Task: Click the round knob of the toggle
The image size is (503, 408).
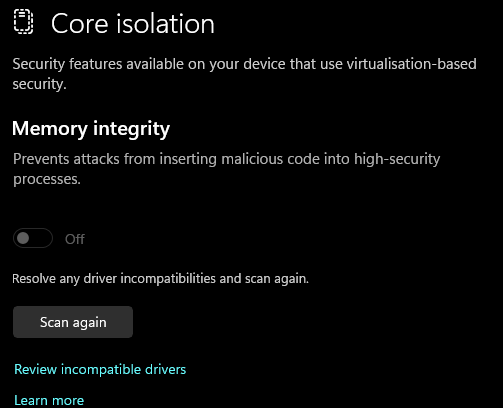Action: tap(23, 238)
